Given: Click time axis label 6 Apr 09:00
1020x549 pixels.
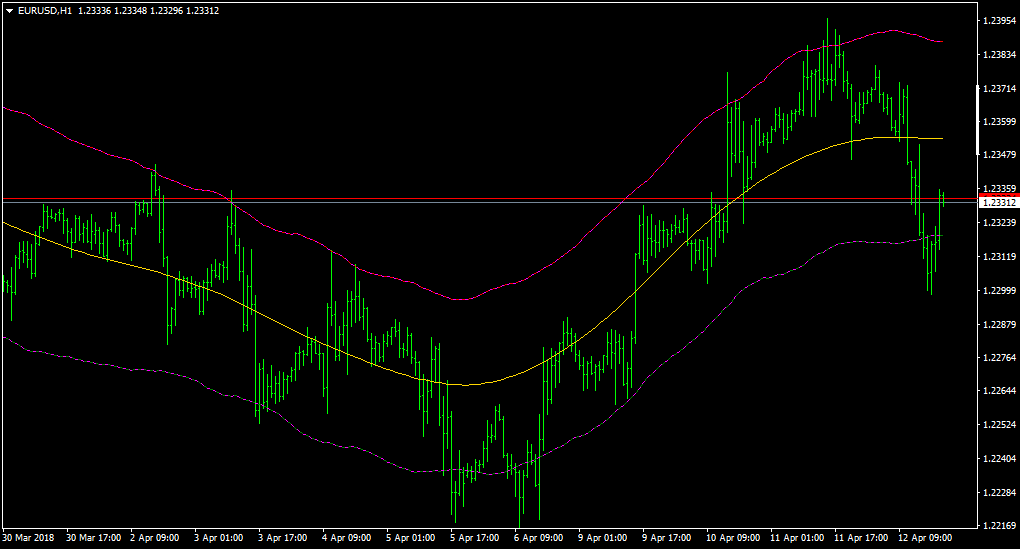Looking at the screenshot, I should pos(539,538).
